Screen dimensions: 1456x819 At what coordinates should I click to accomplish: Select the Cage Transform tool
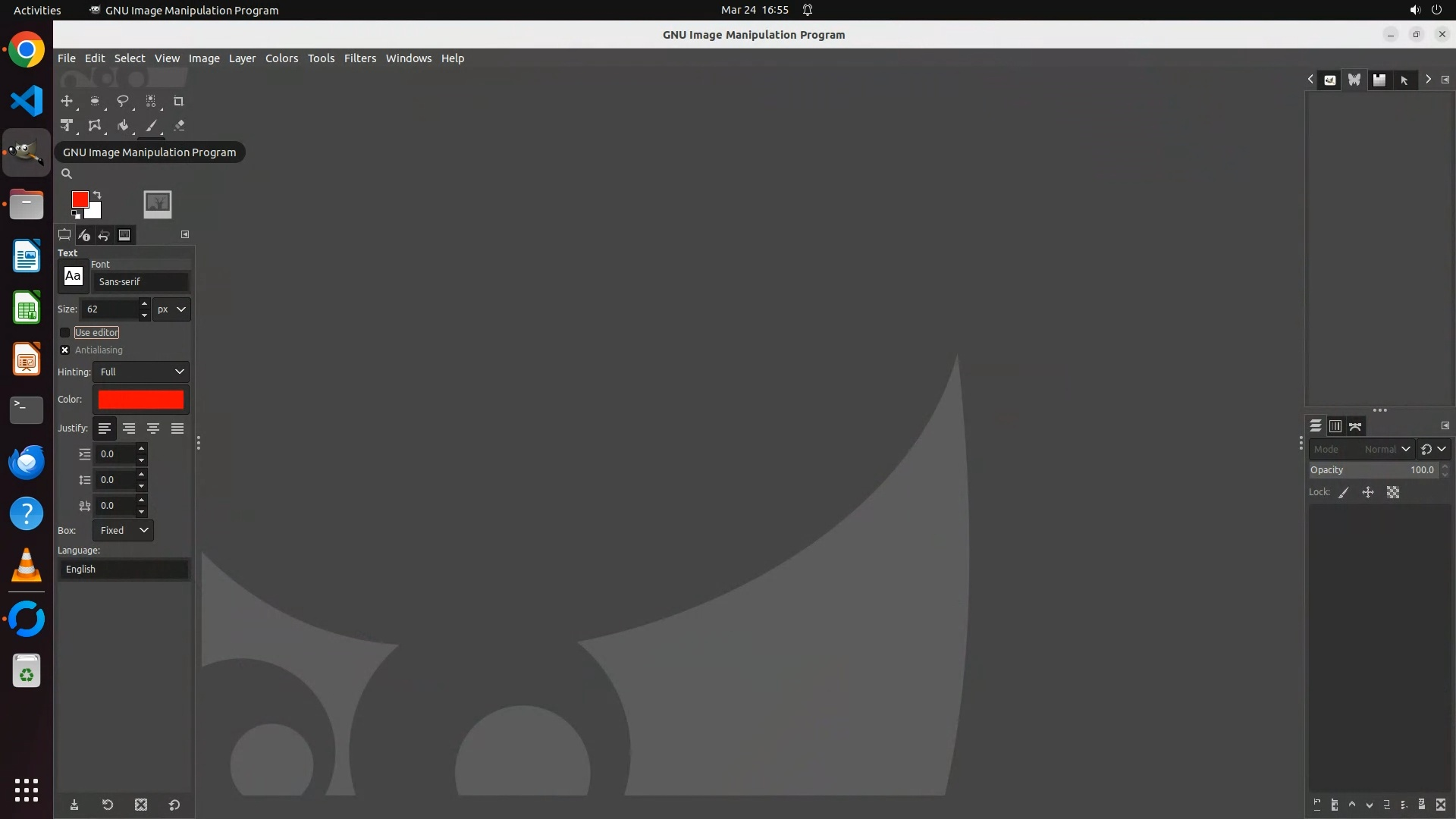[94, 126]
